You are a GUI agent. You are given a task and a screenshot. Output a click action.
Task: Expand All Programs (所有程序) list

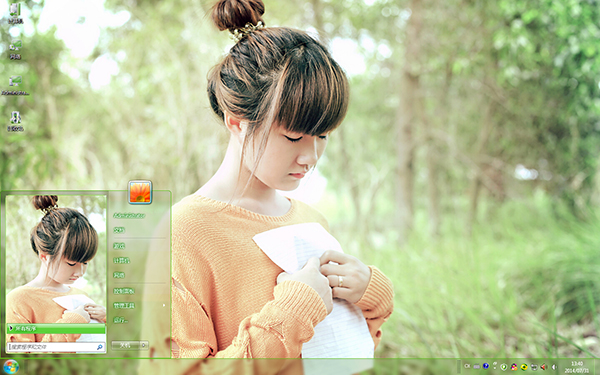(56, 329)
